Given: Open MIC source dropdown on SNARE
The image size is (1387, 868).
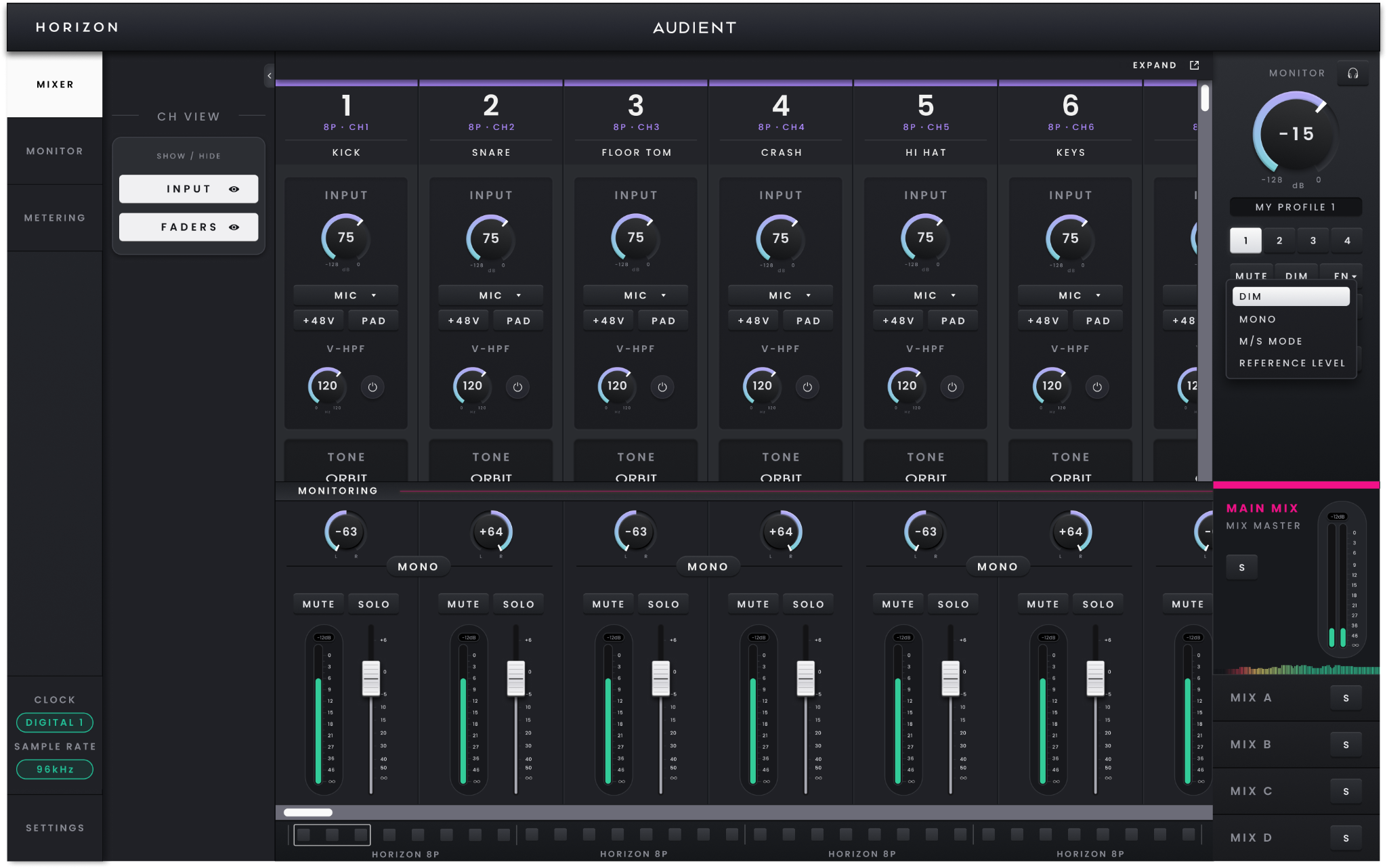Looking at the screenshot, I should pos(491,295).
